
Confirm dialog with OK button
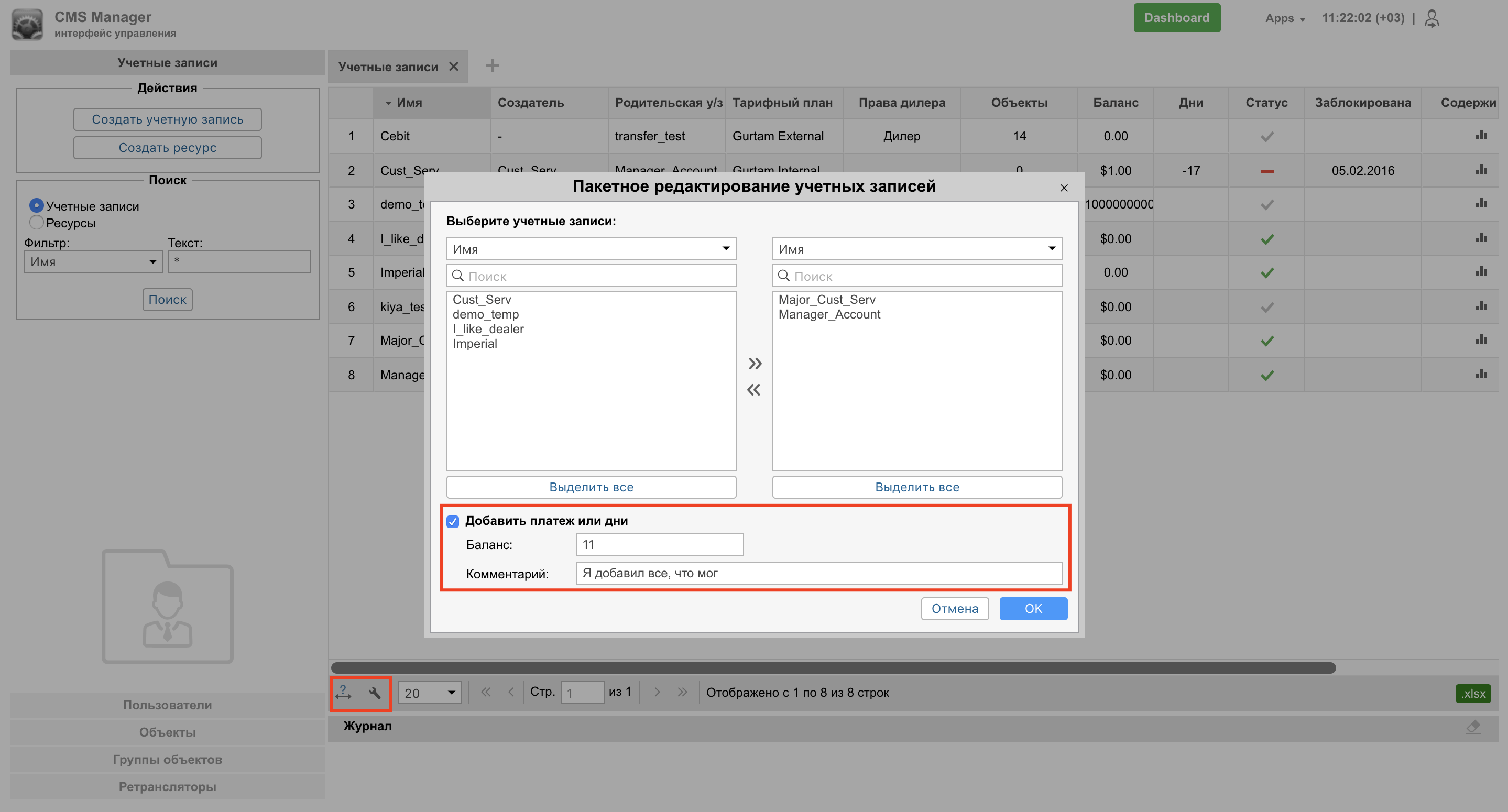[x=1033, y=608]
